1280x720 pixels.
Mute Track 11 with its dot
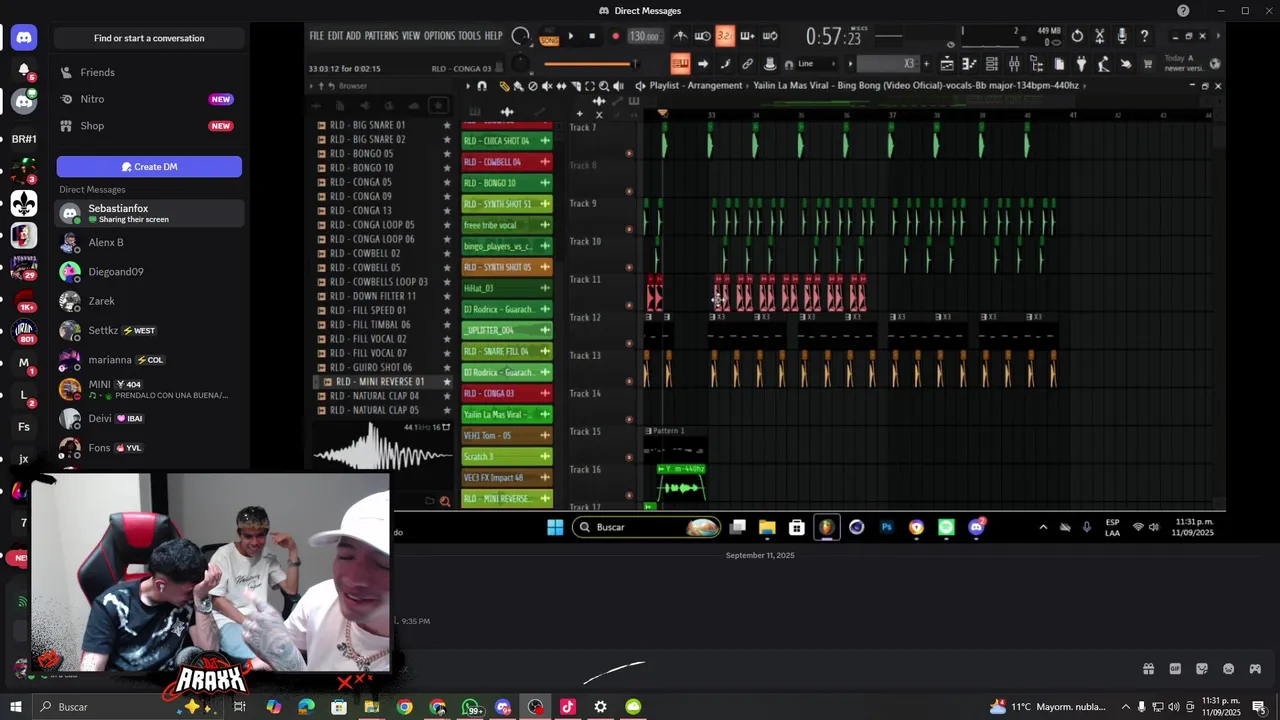[629, 305]
